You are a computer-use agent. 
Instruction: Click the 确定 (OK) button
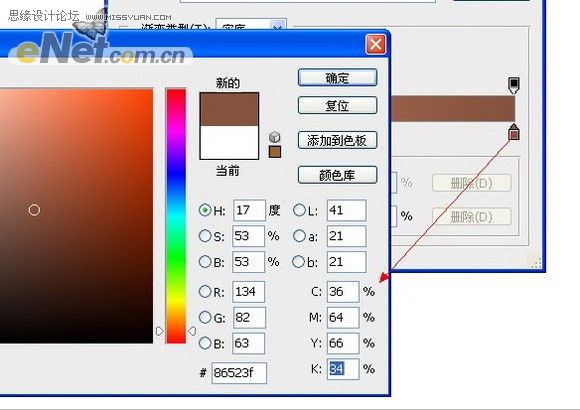pyautogui.click(x=337, y=78)
